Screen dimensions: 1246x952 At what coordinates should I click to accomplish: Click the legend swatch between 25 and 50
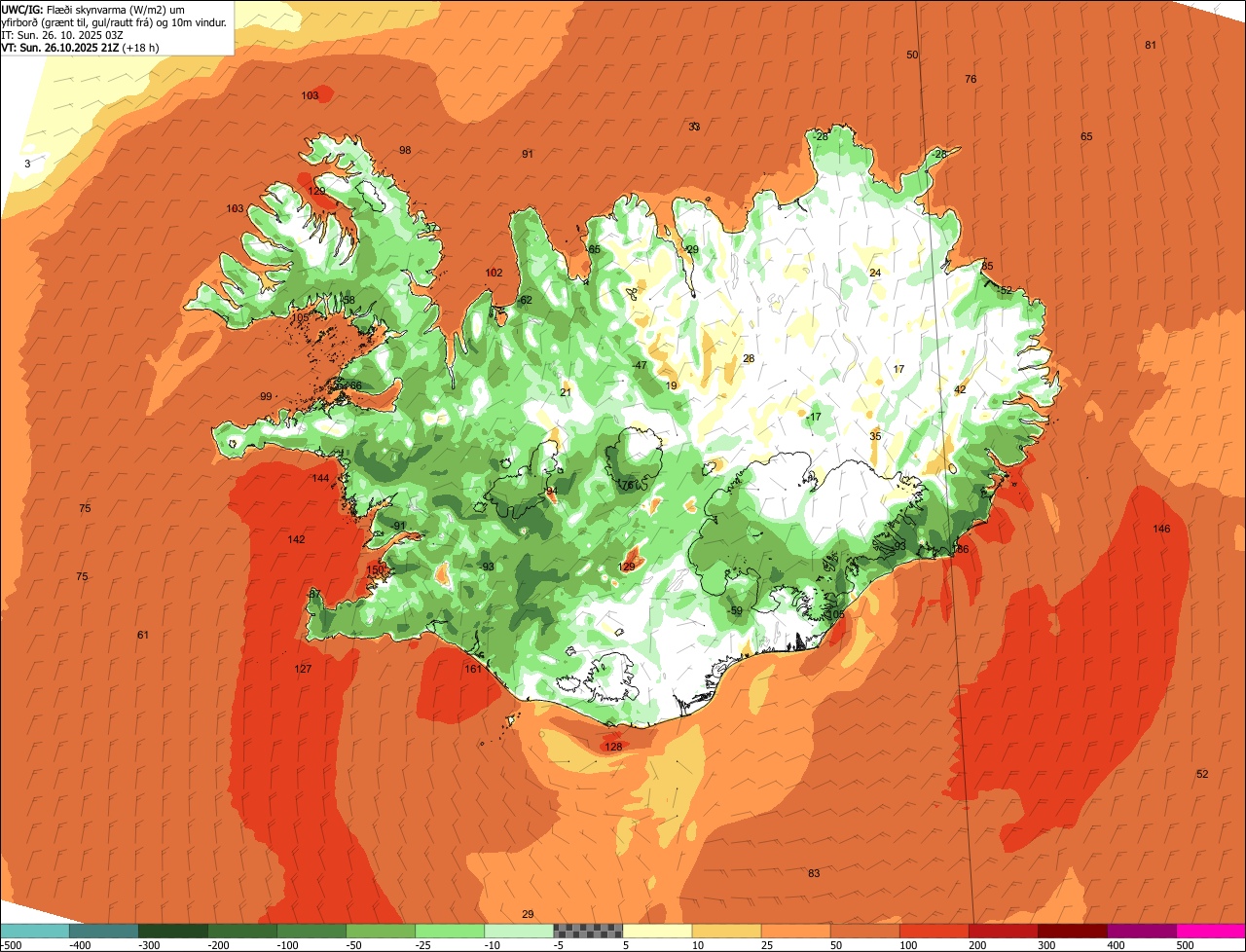click(795, 931)
